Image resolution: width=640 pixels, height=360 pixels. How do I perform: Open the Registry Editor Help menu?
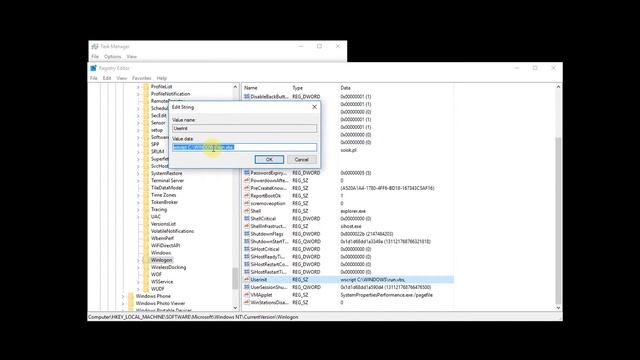click(162, 78)
